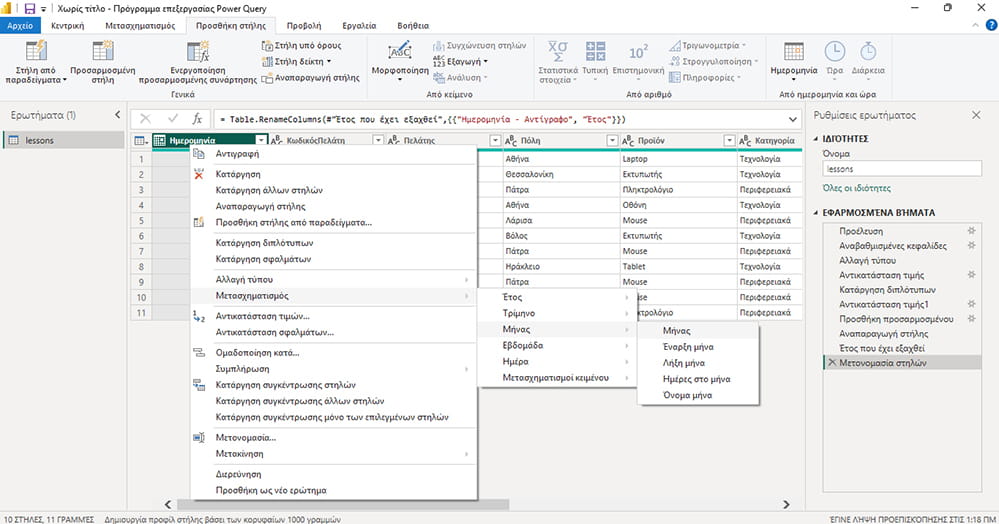Click the Standard (Τυπική) calculations icon
999x524 pixels.
pyautogui.click(x=595, y=51)
